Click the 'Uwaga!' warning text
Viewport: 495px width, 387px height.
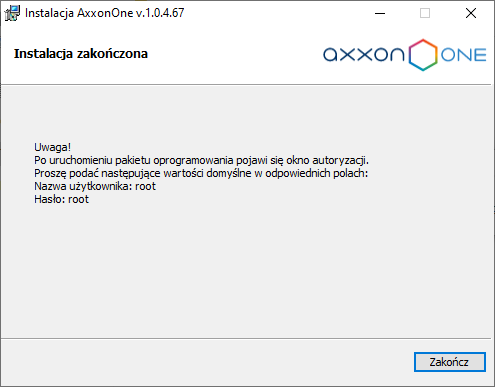click(x=52, y=147)
